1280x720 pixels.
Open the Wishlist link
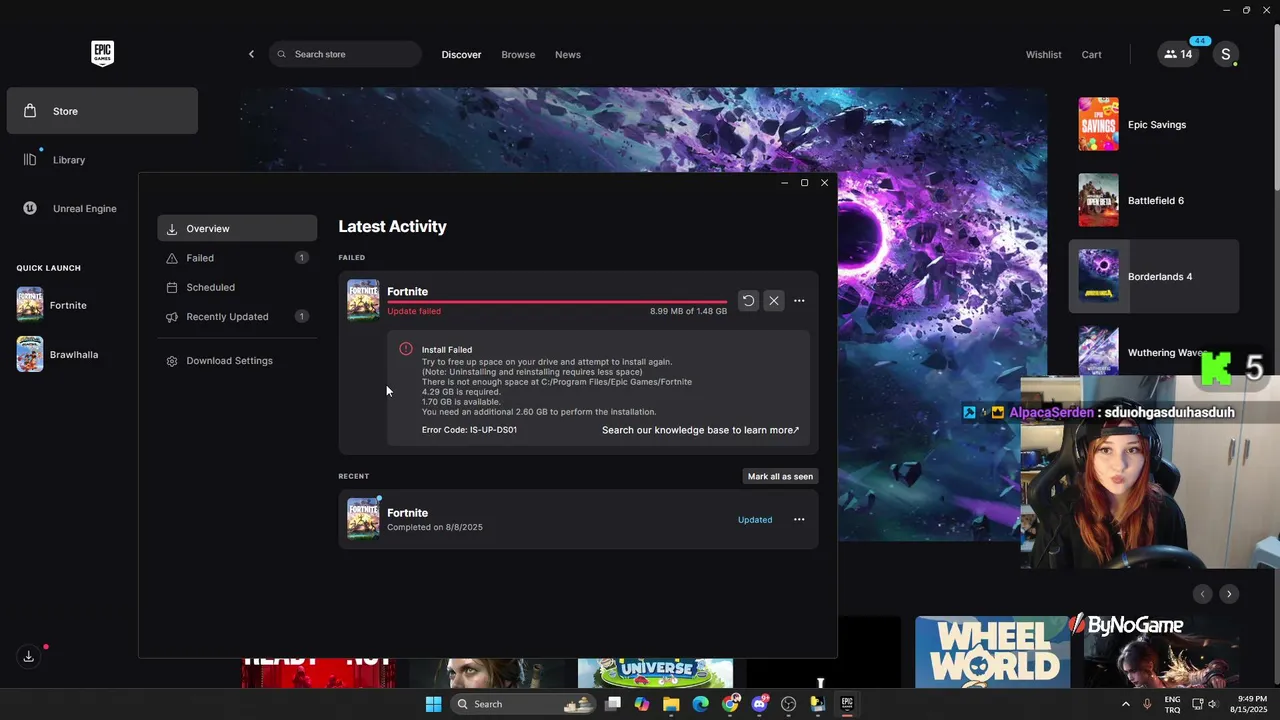point(1043,55)
